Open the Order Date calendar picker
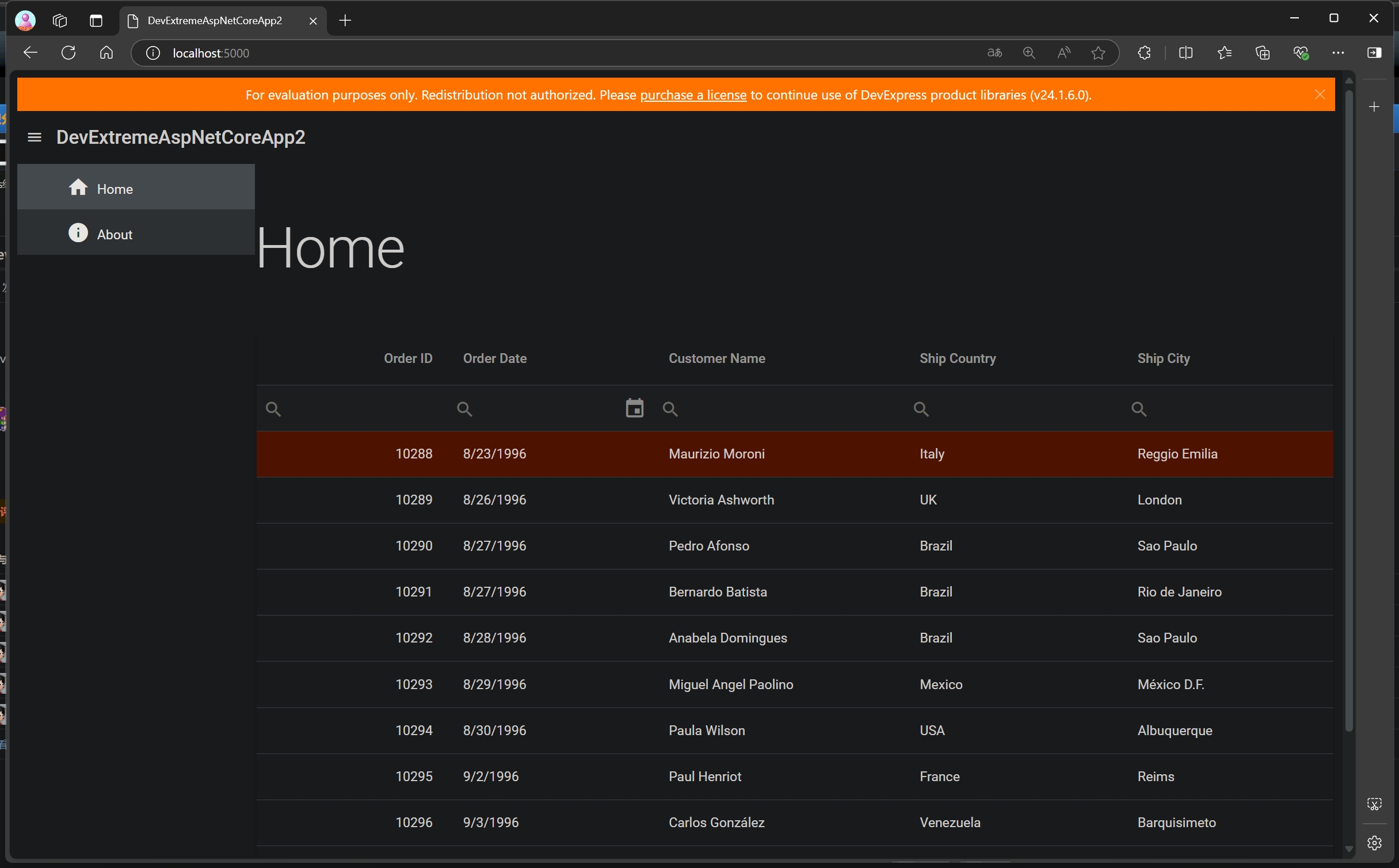The image size is (1399, 868). pos(634,408)
